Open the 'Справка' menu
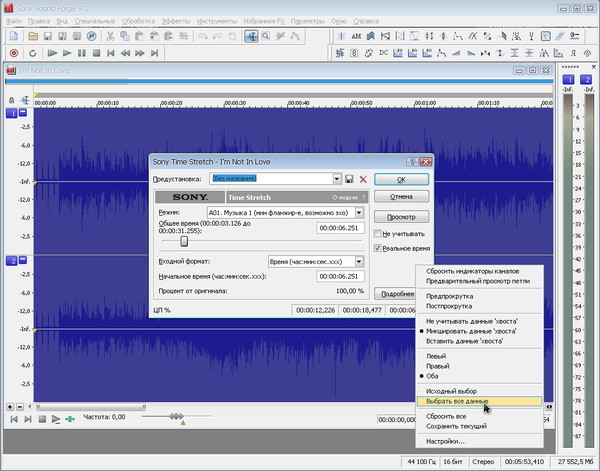 pyautogui.click(x=366, y=21)
